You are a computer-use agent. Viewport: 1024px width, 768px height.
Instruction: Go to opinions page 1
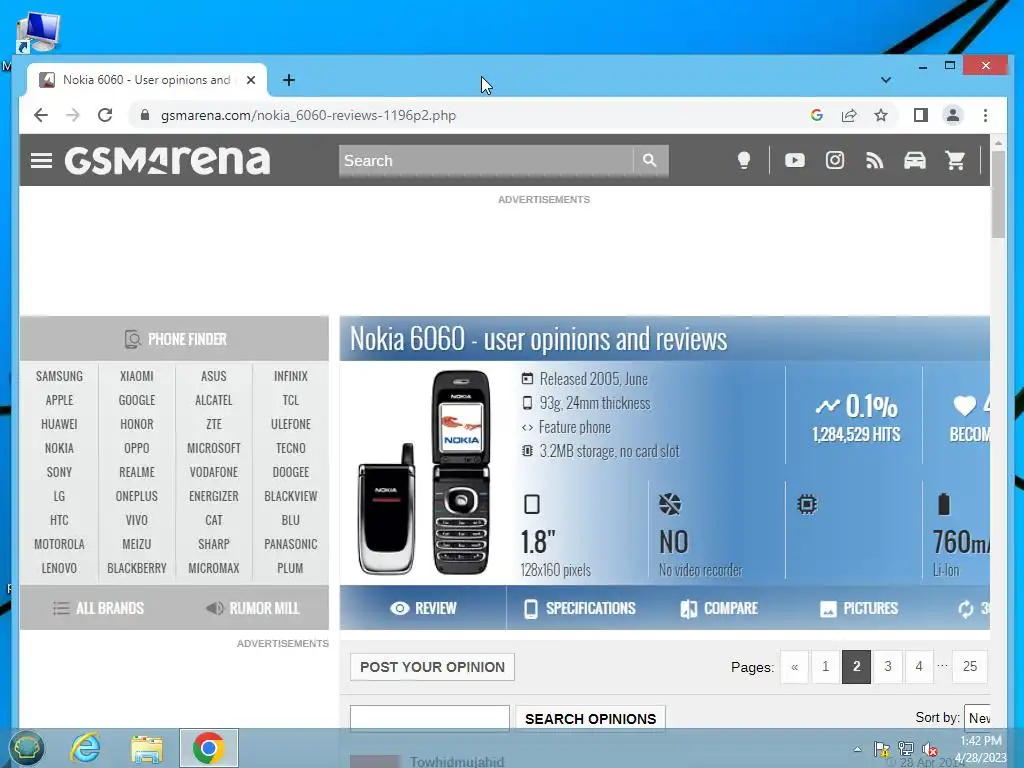click(825, 667)
